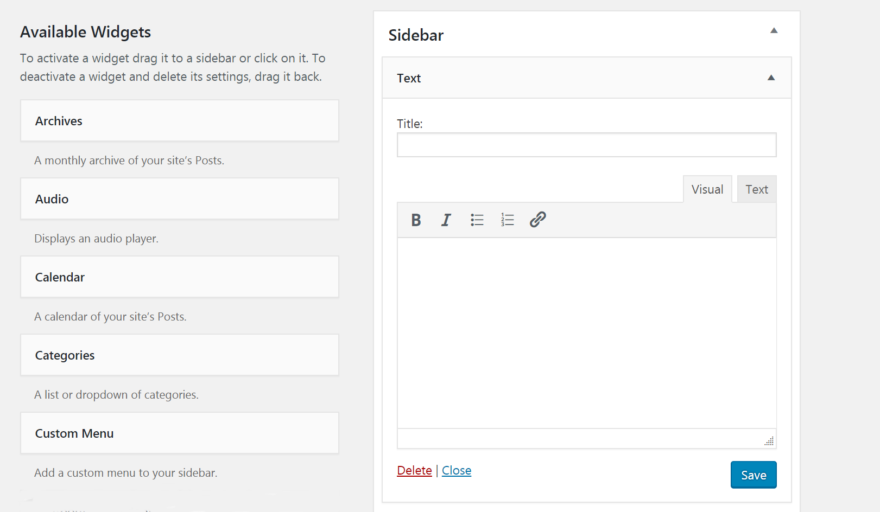
Task: Select the Archives widget
Action: (x=179, y=121)
